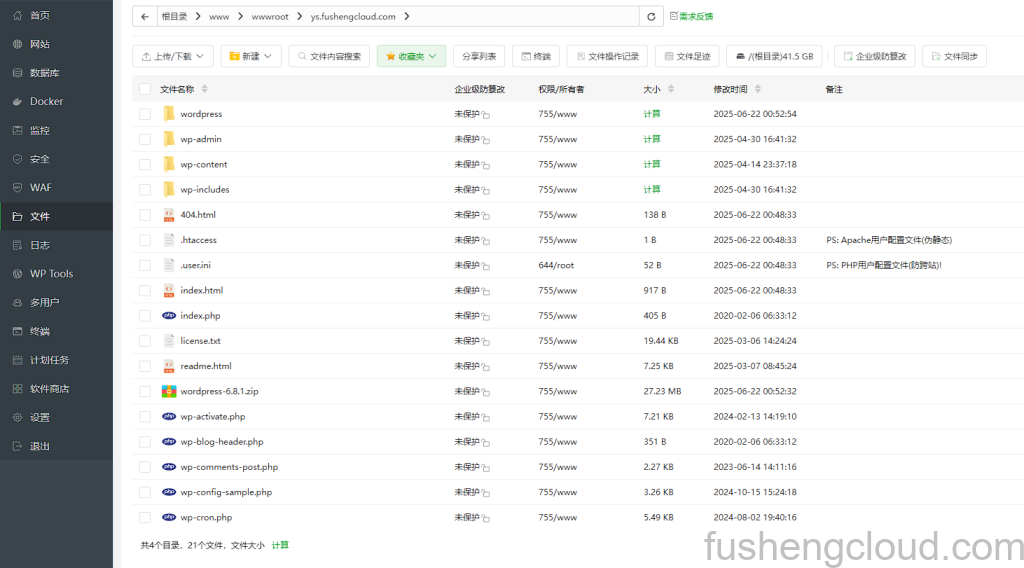This screenshot has width=1024, height=568.
Task: Click 644/root permission of .user.ini
Action: click(x=556, y=265)
